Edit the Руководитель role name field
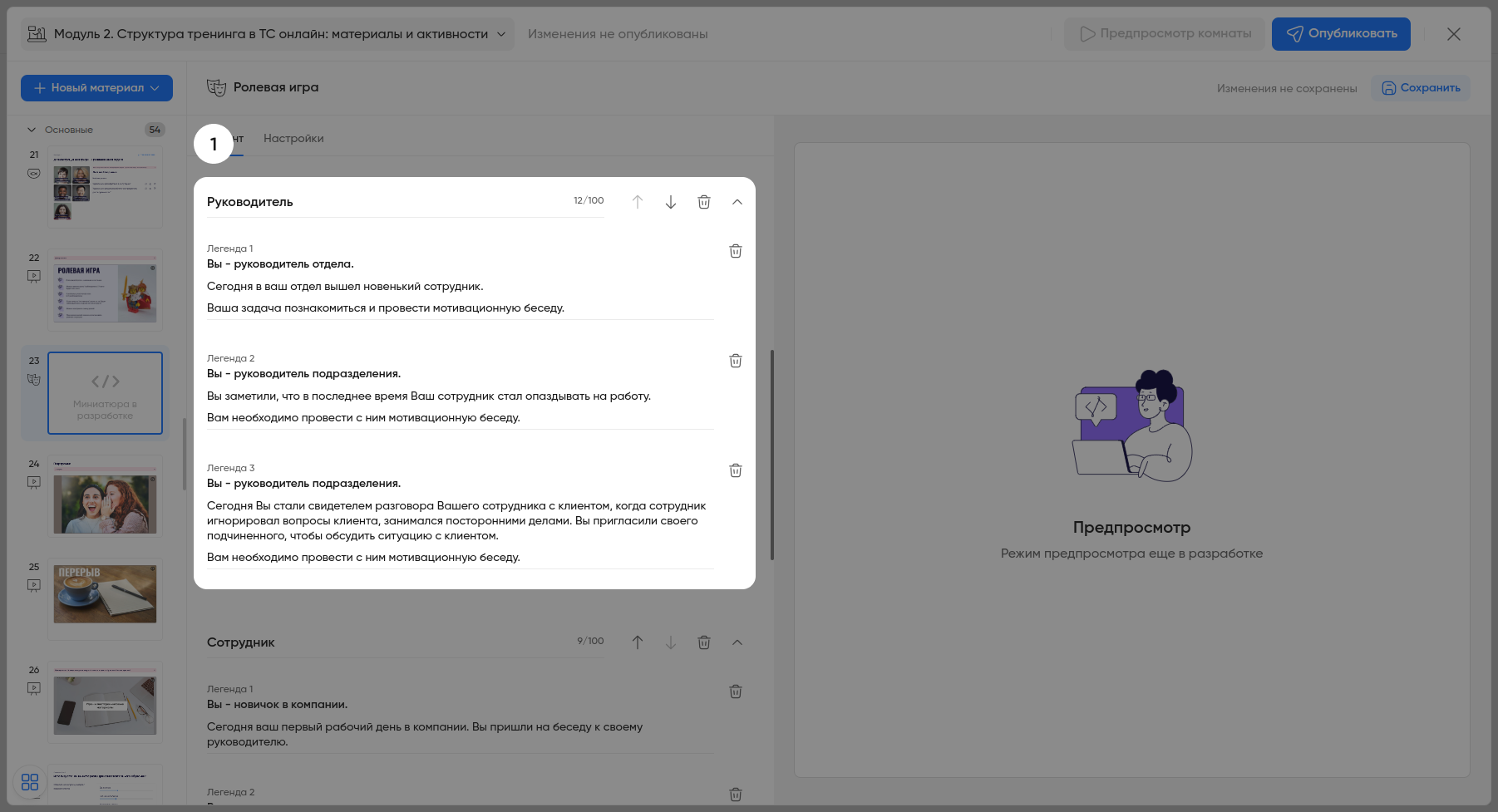 [x=382, y=202]
